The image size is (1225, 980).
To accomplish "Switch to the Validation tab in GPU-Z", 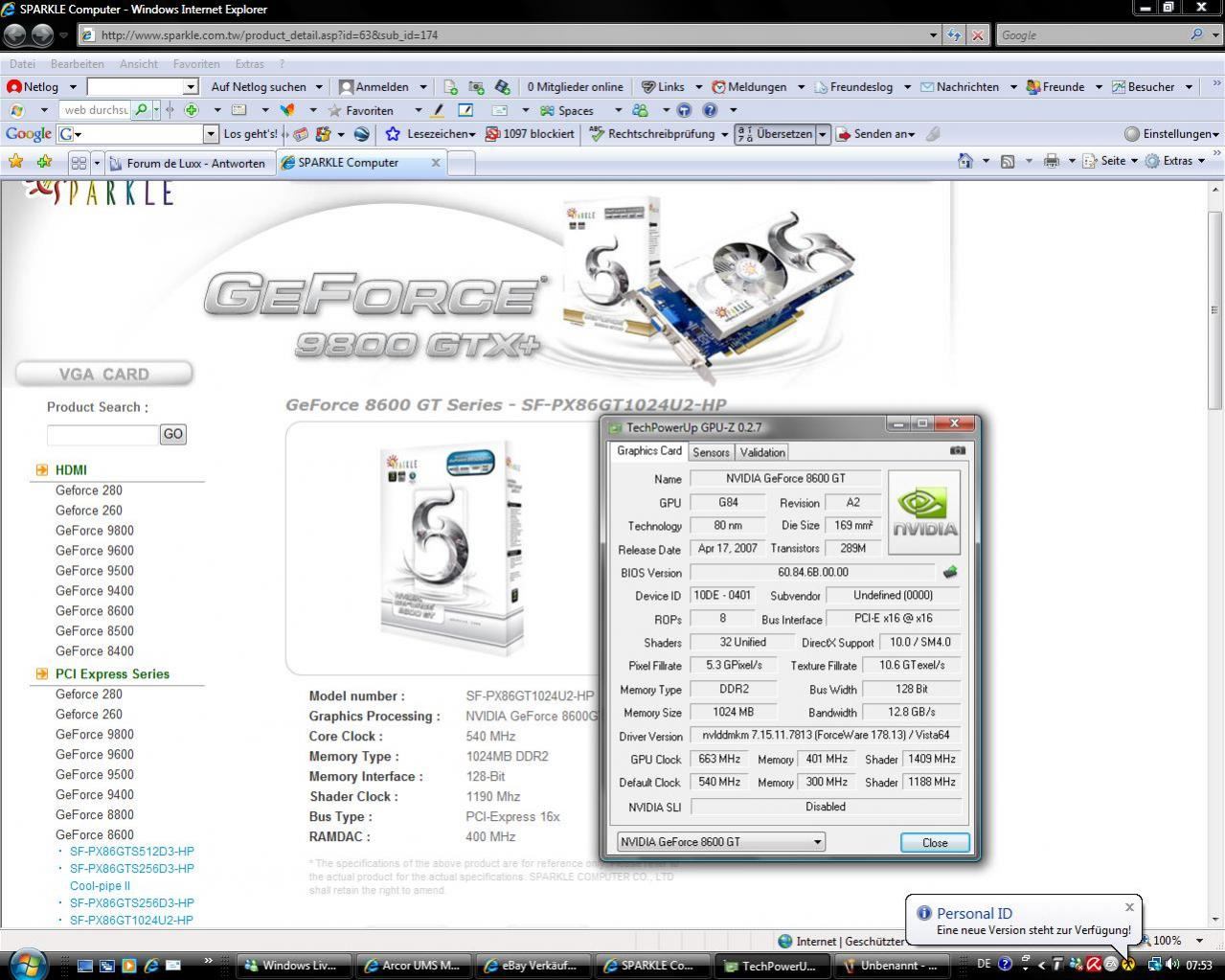I will point(762,452).
